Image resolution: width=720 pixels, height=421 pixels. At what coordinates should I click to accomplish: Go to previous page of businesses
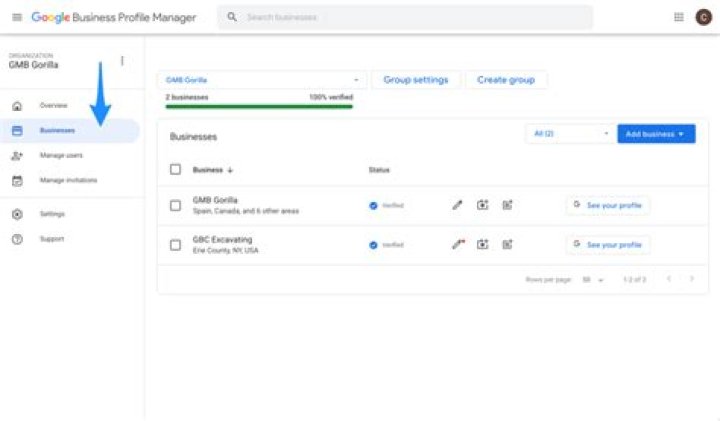pyautogui.click(x=669, y=279)
